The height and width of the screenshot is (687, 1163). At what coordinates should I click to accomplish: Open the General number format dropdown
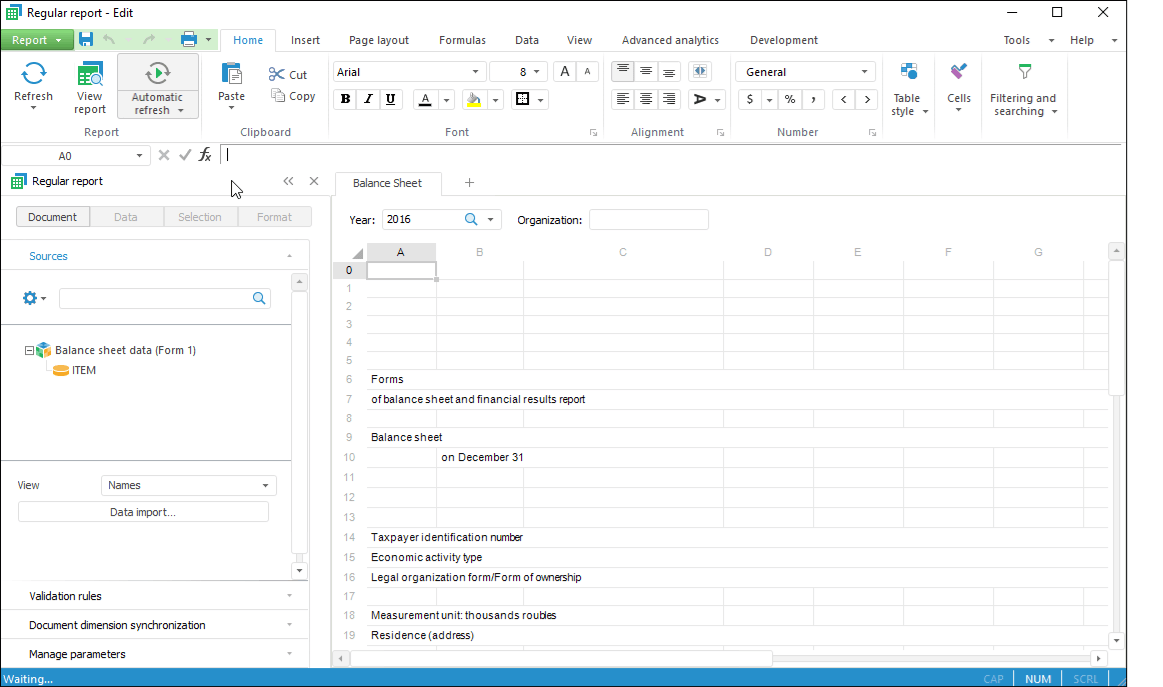(864, 72)
